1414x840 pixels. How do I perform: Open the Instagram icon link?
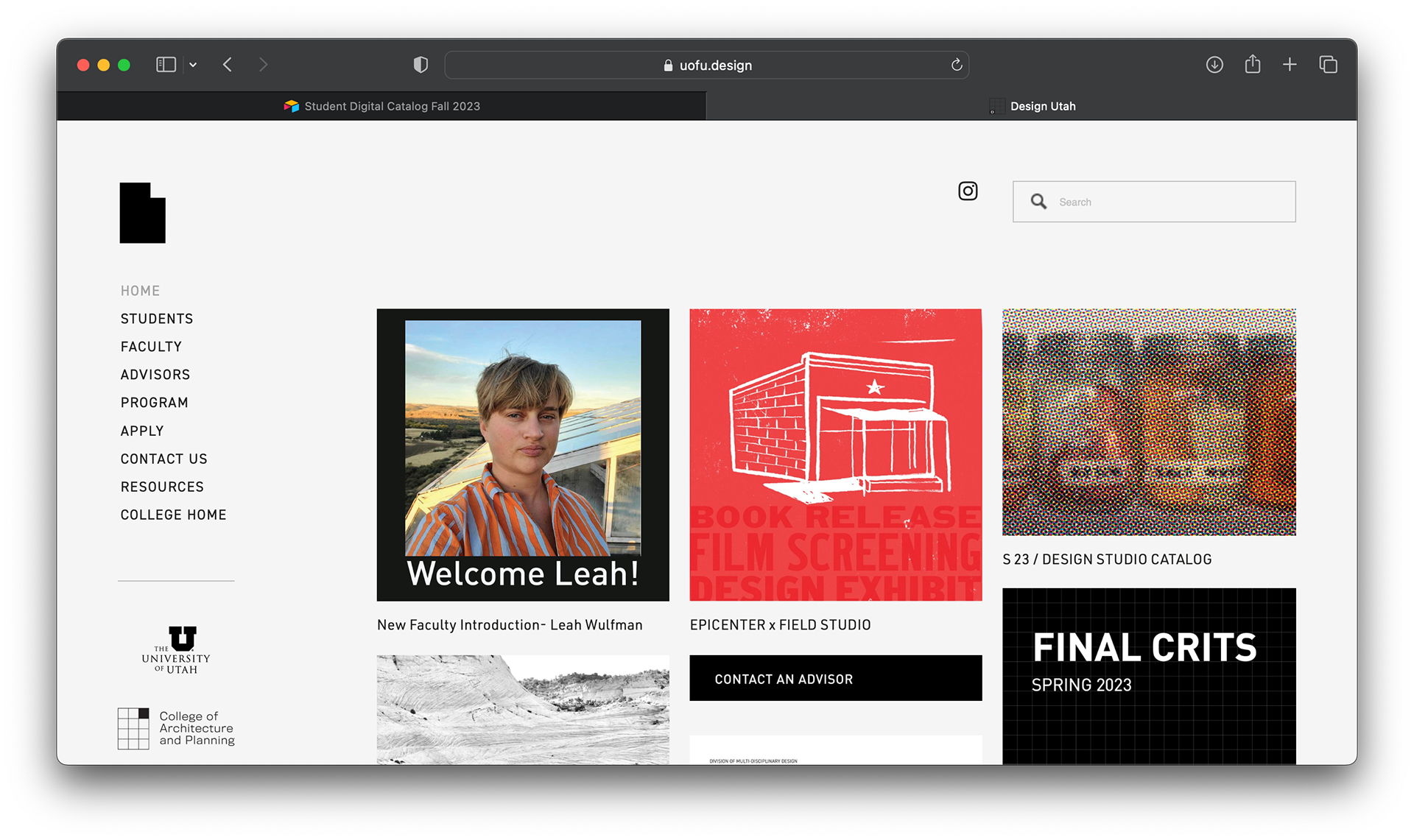(x=968, y=191)
